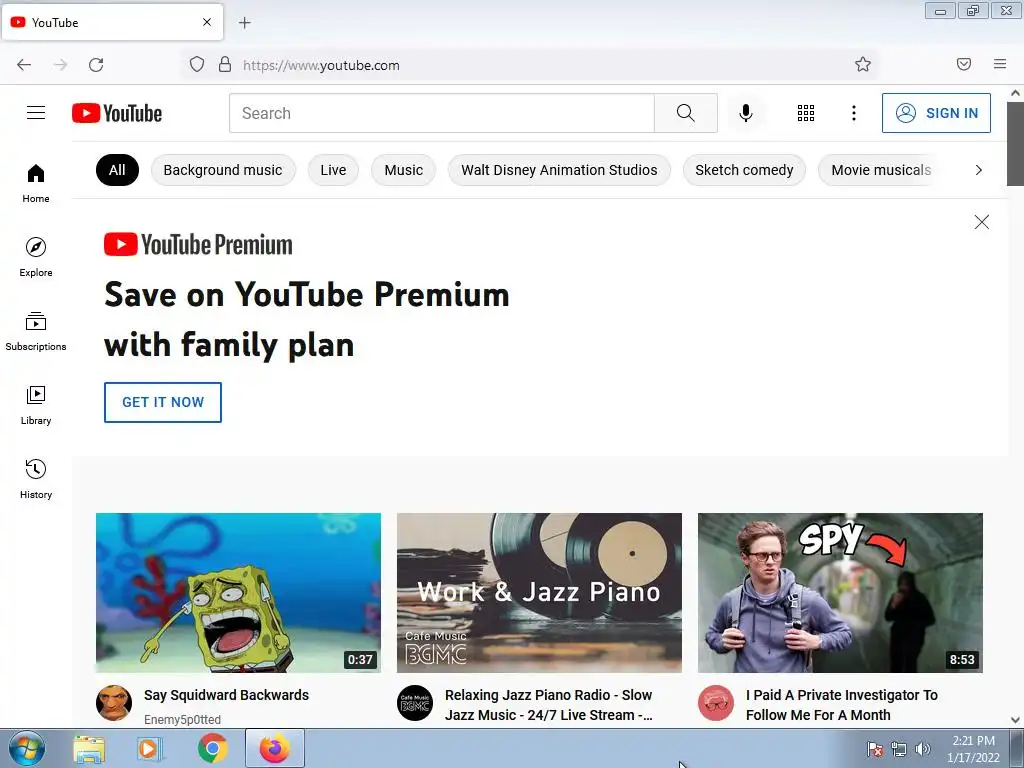The image size is (1024, 768).
Task: Open Google Chrome from taskbar
Action: (x=212, y=749)
